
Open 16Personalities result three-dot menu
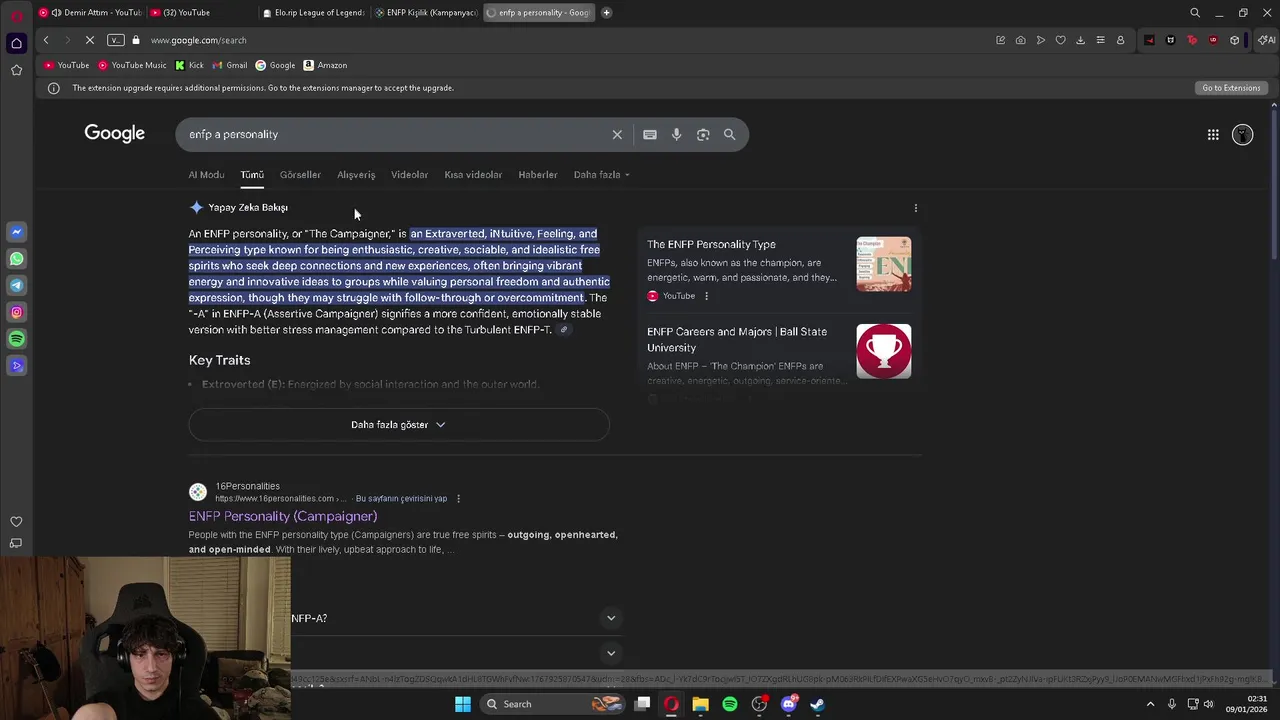(458, 499)
